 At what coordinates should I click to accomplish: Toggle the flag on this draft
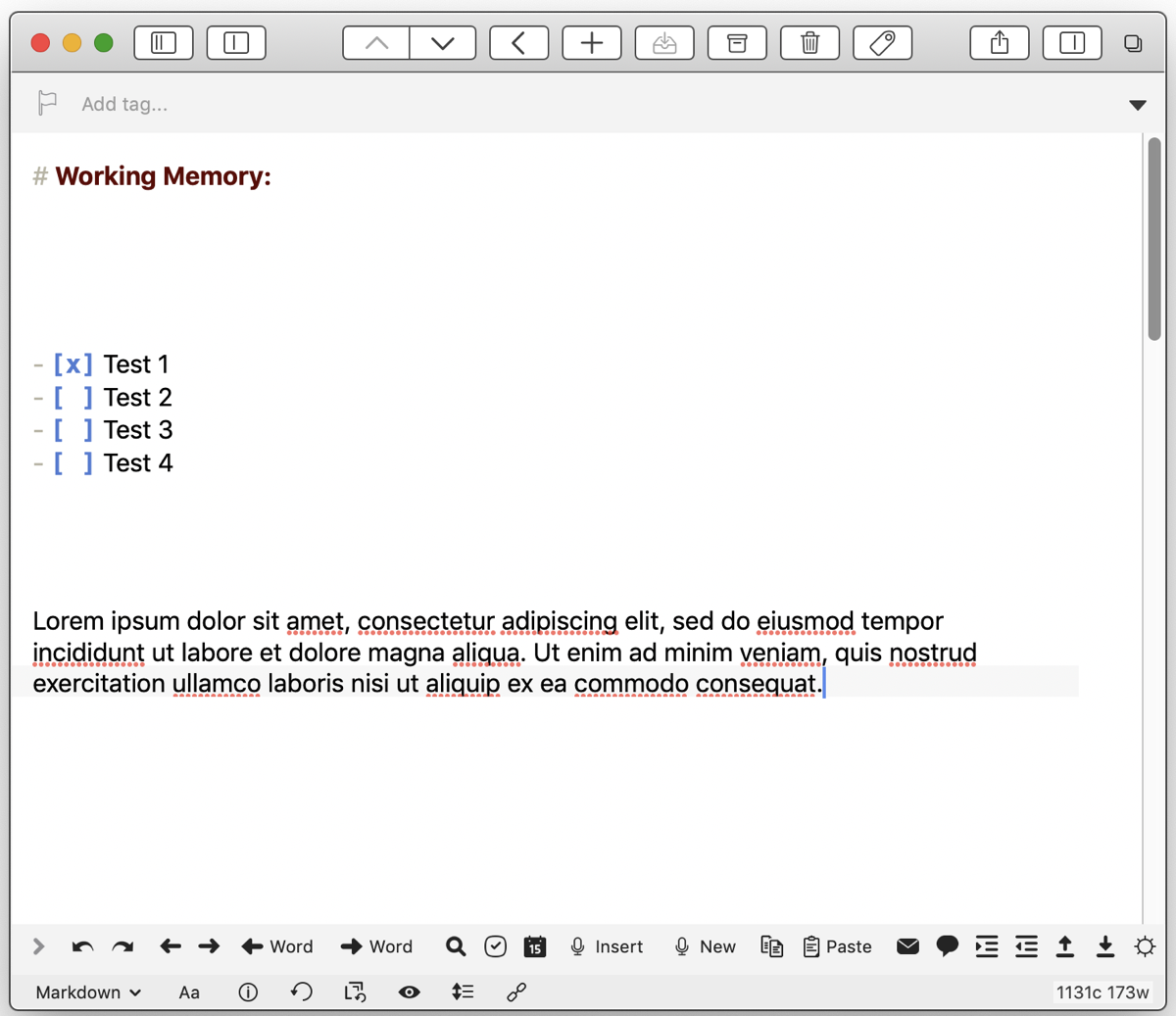coord(47,103)
